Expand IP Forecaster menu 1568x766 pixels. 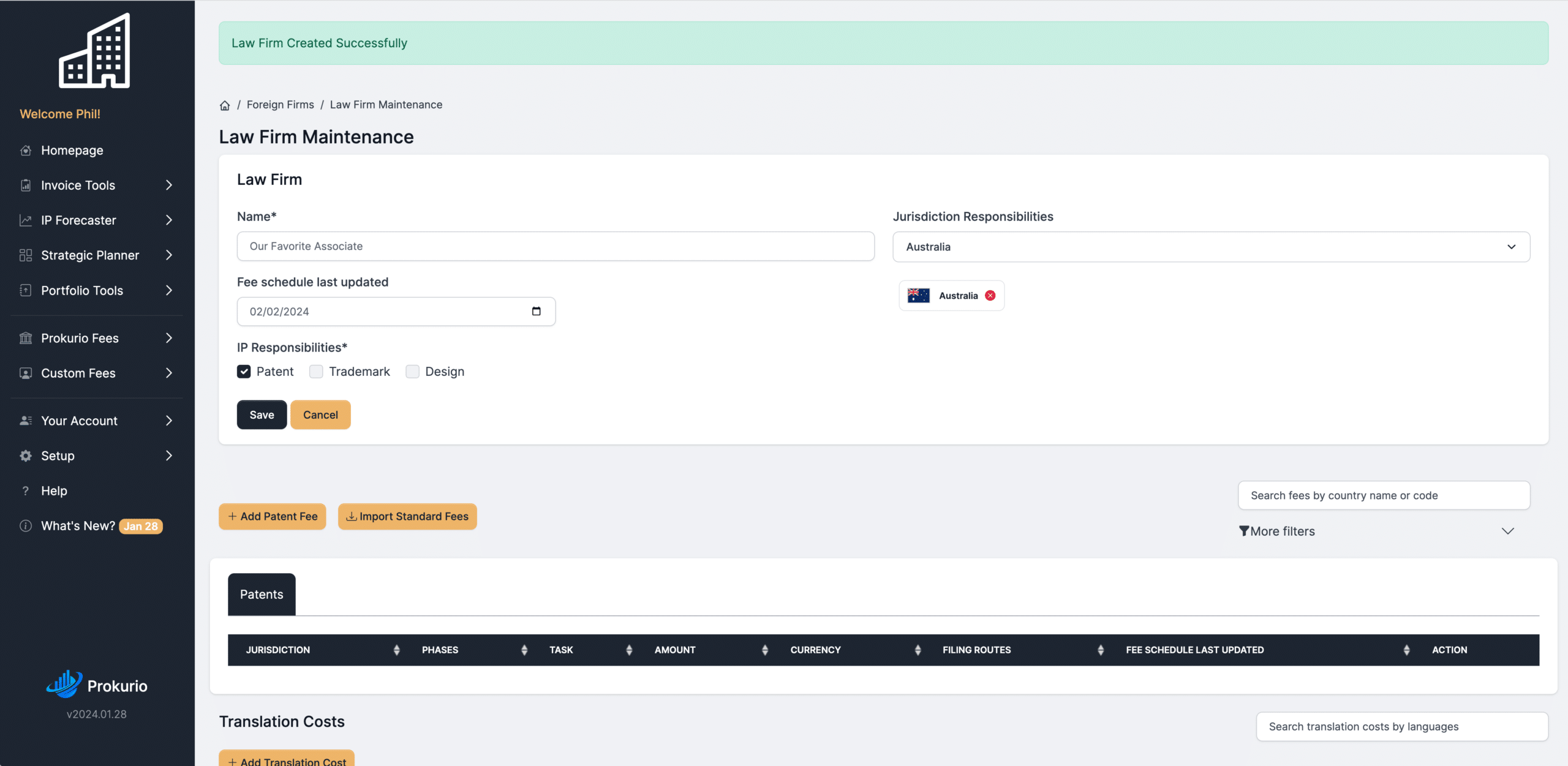pos(97,220)
